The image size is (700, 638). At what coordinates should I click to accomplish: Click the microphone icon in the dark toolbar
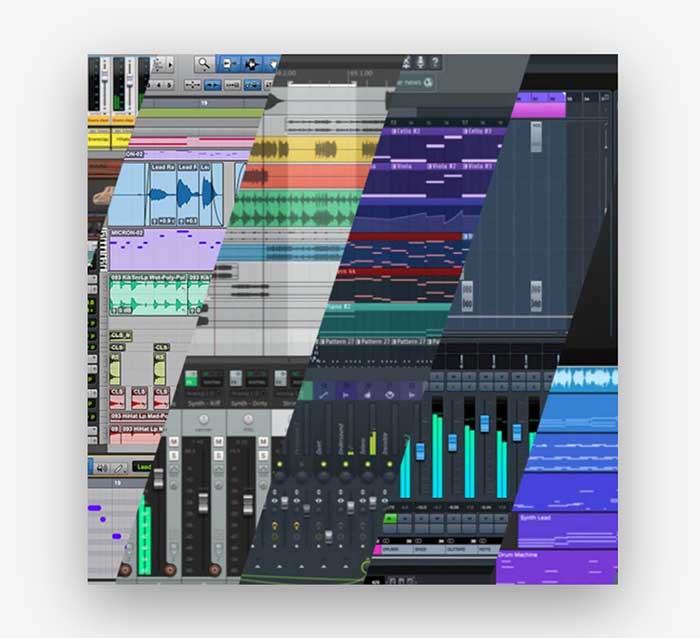(x=421, y=63)
